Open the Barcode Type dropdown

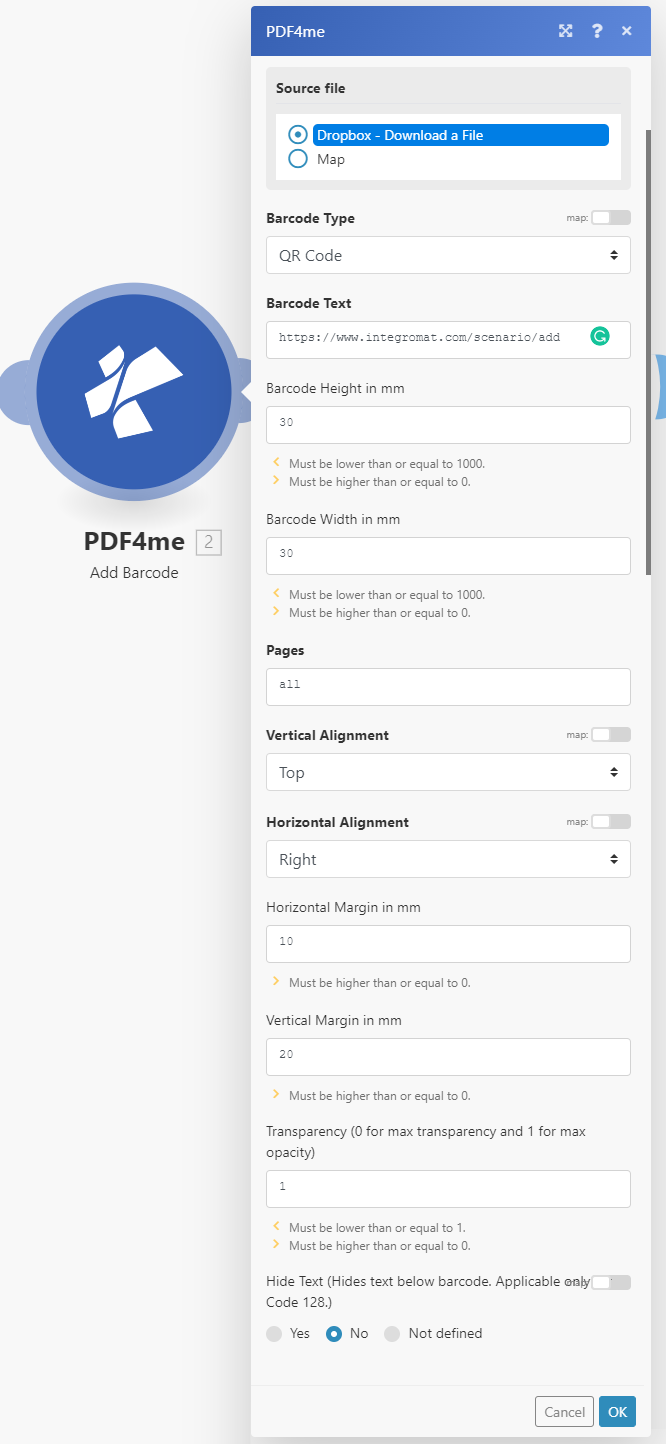click(x=448, y=255)
